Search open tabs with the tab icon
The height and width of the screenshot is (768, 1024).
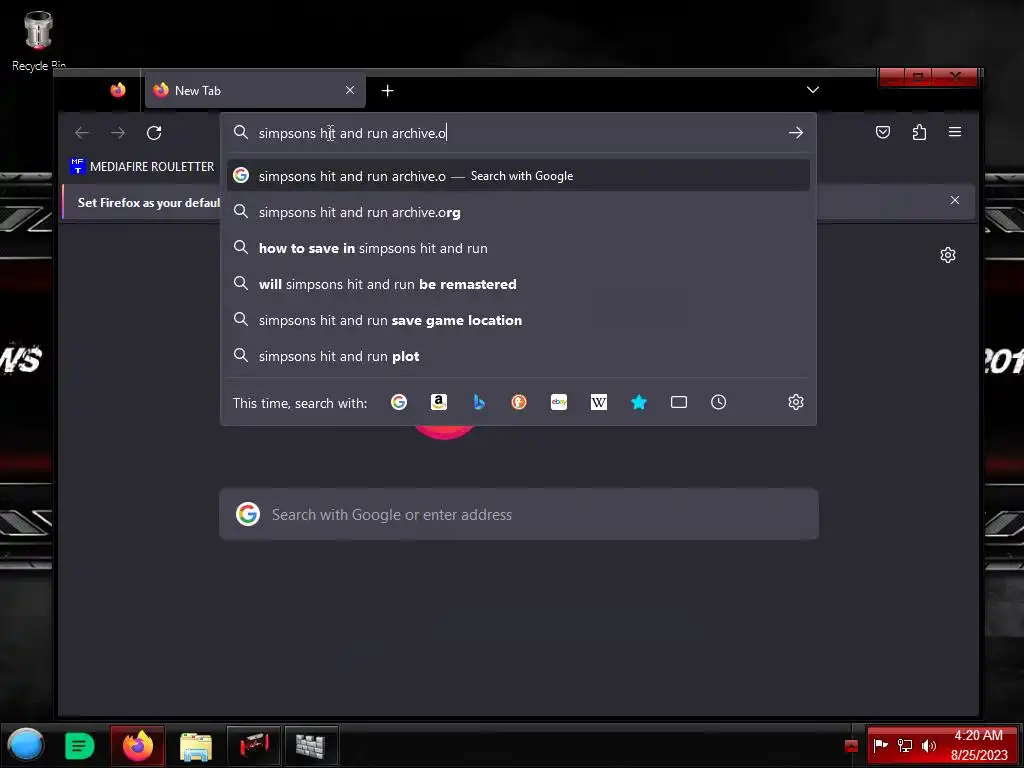(679, 402)
